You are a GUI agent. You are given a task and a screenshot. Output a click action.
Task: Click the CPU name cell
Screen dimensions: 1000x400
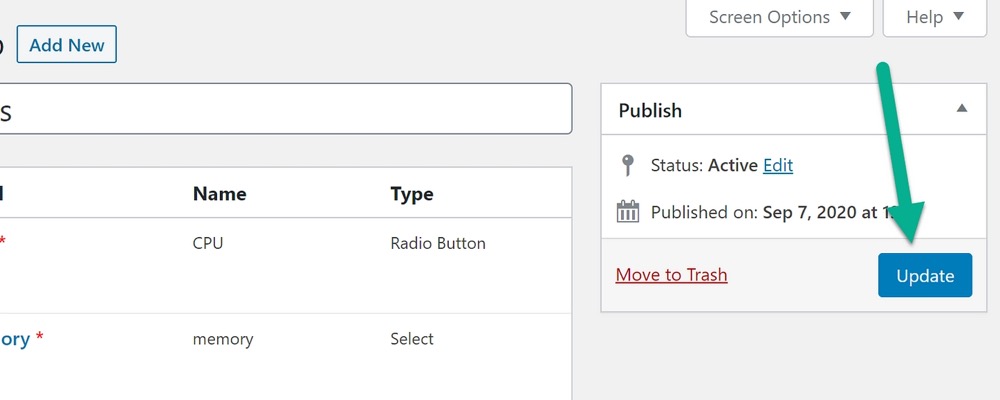208,243
